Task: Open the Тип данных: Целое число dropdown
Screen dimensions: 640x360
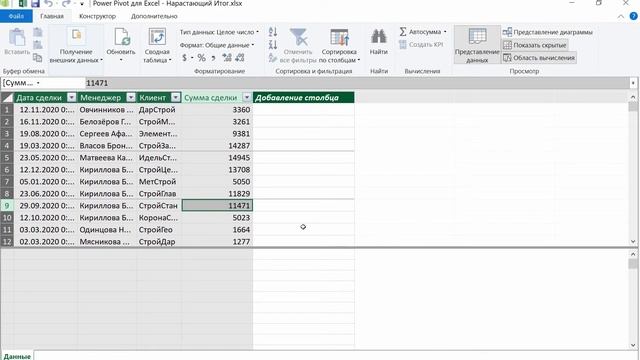Action: pos(219,32)
